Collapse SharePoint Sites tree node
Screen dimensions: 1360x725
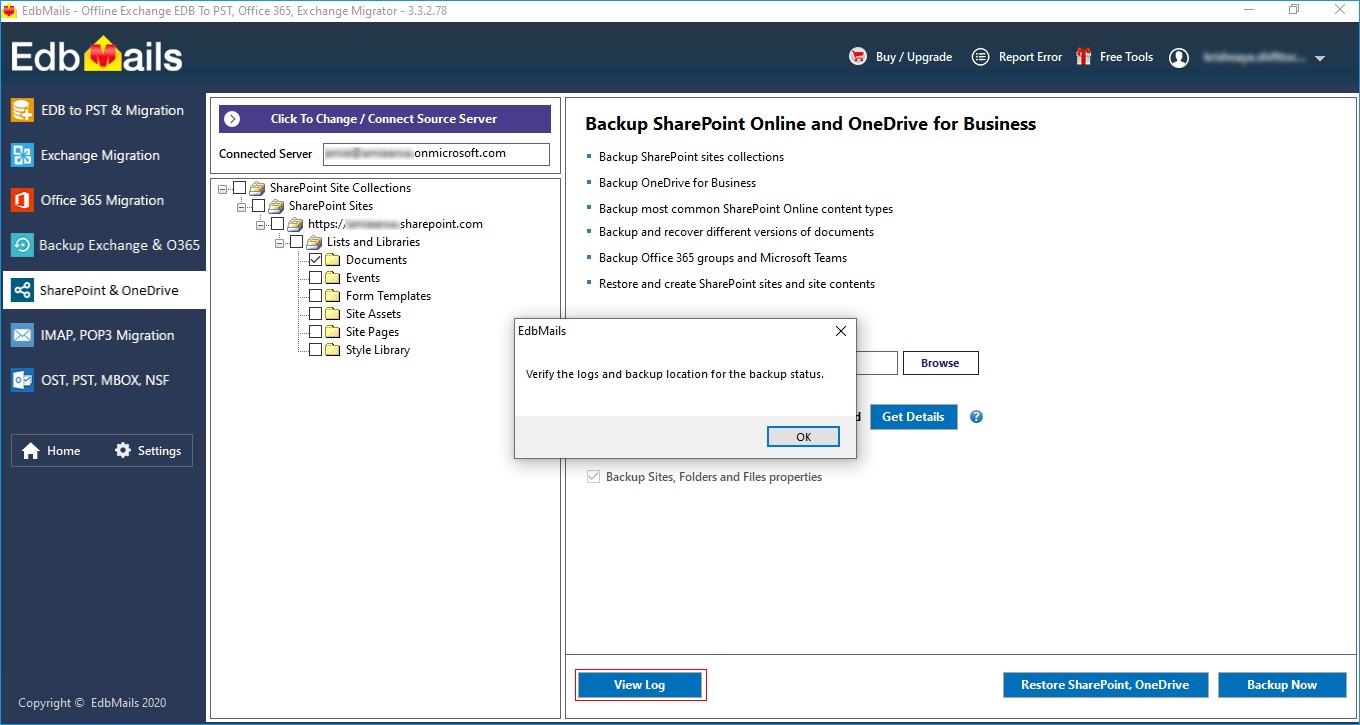coord(241,206)
